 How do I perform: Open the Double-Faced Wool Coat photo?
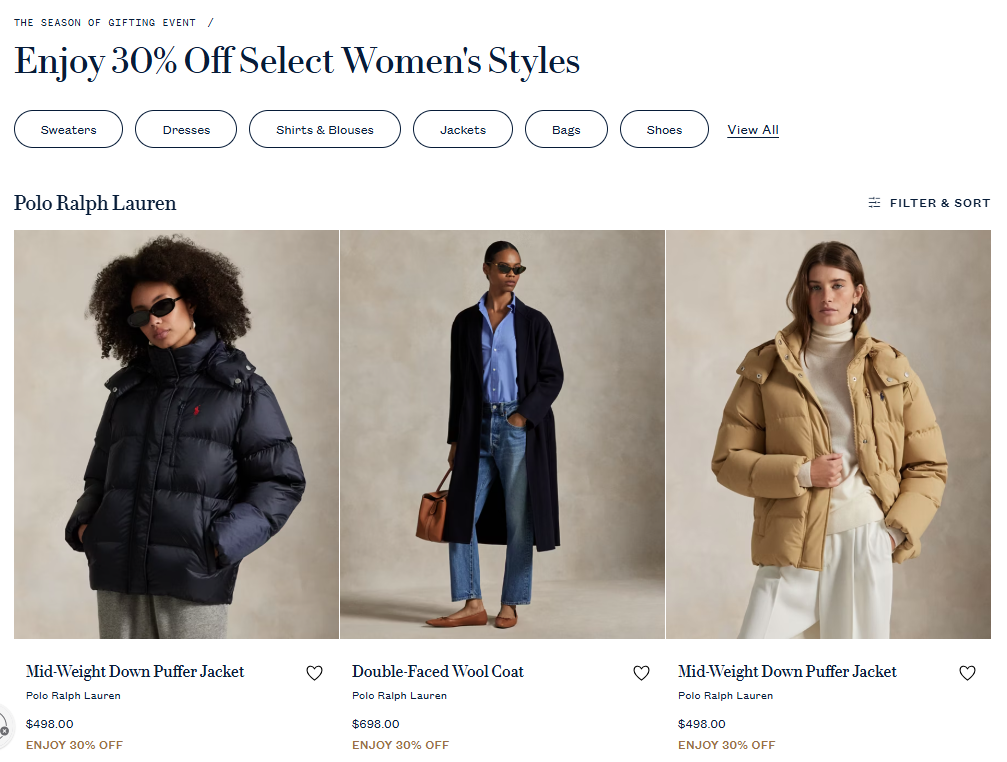coord(502,434)
